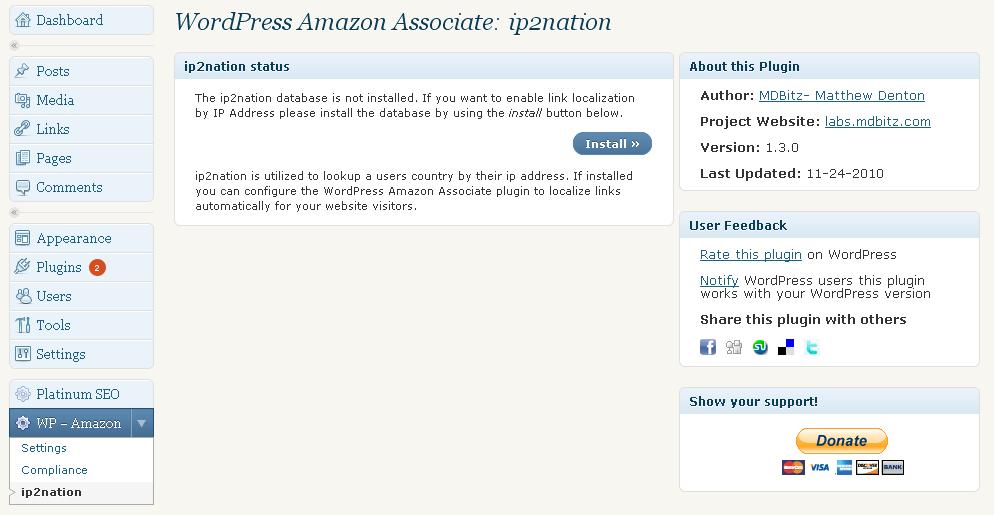
Task: Toggle the separator arrow below Comments
Action: [15, 212]
